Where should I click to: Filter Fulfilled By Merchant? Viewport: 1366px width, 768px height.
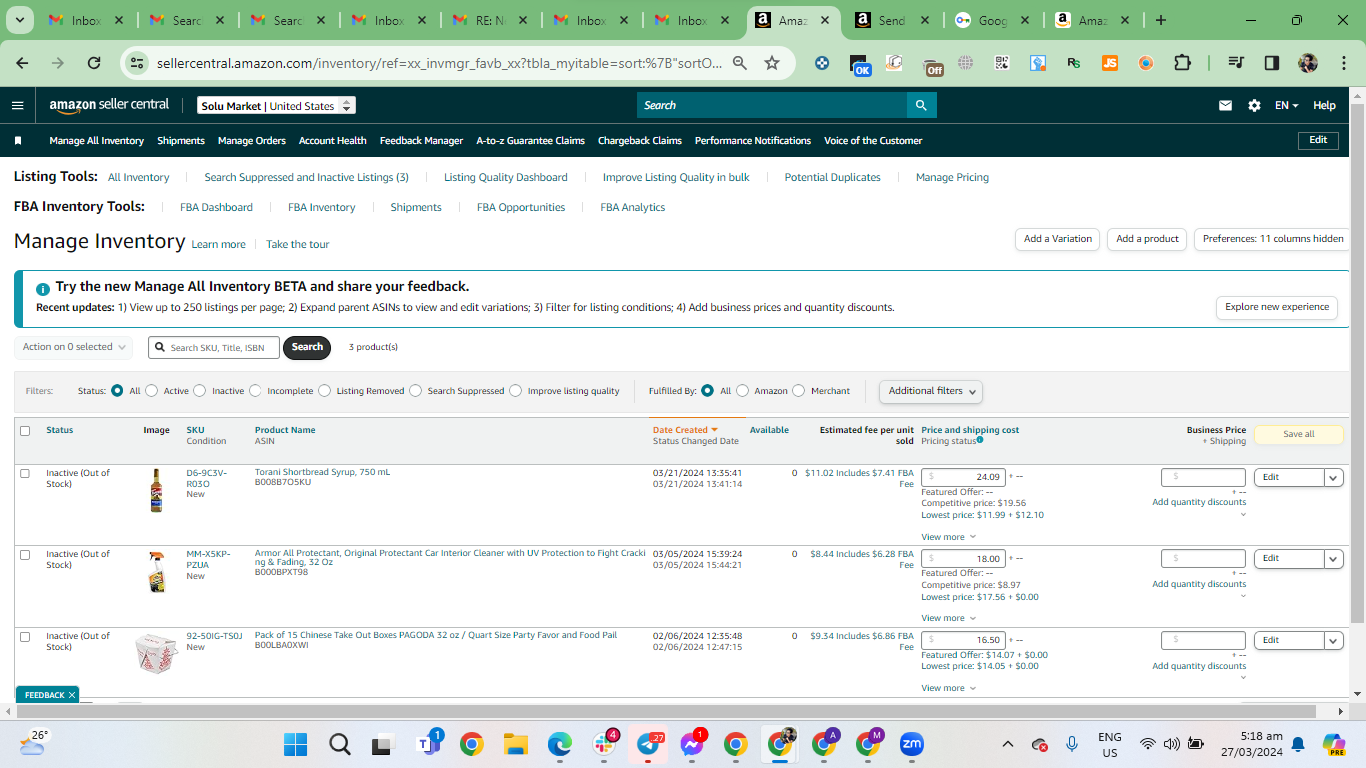pos(798,391)
